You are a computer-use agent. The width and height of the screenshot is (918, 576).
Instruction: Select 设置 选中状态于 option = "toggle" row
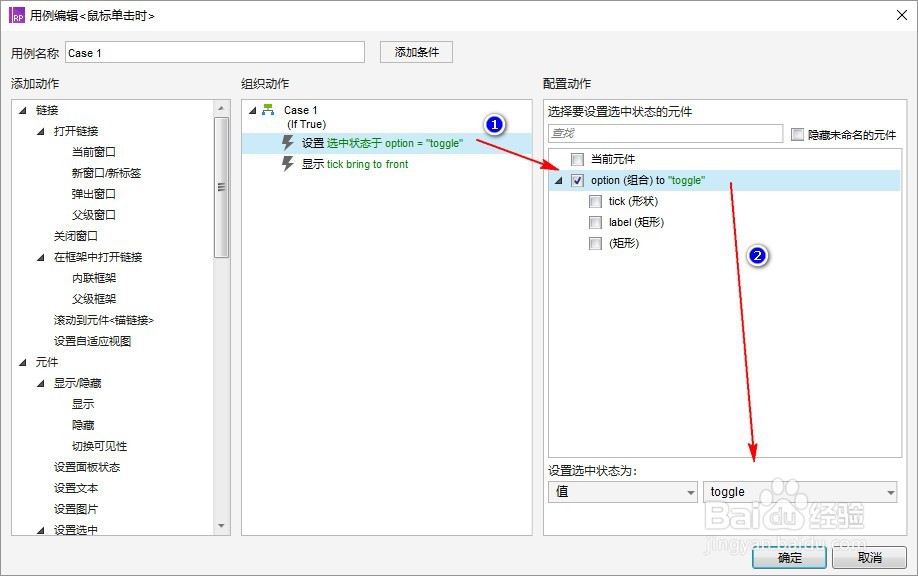(387, 143)
